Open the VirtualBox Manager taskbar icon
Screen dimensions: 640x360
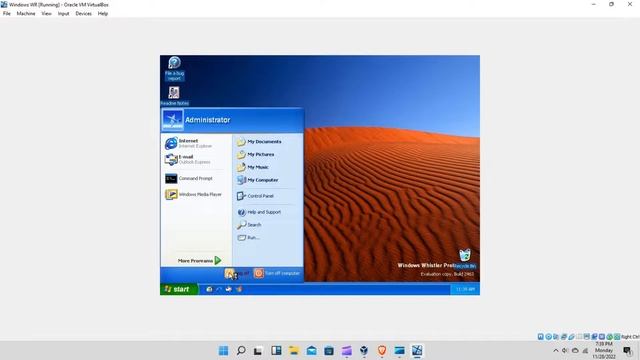(364, 350)
